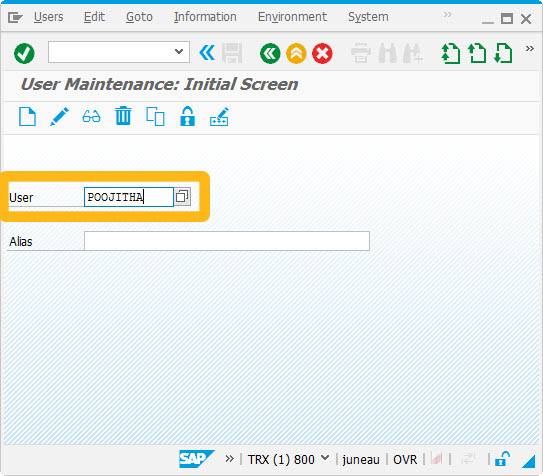543x476 pixels.
Task: Click the SAP logo in status bar
Action: point(196,459)
